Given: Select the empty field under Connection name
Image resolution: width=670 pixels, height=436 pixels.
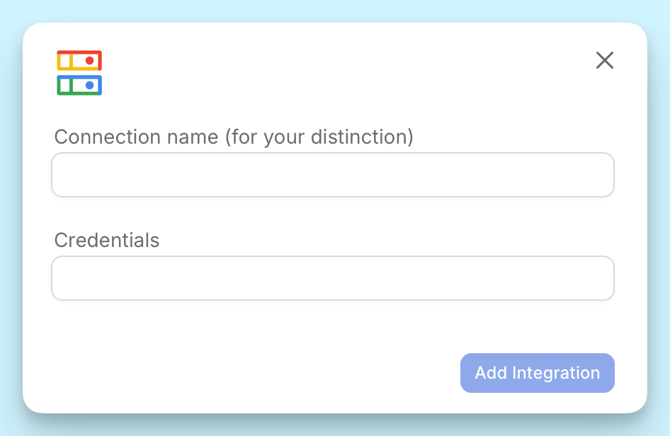Looking at the screenshot, I should click(332, 175).
